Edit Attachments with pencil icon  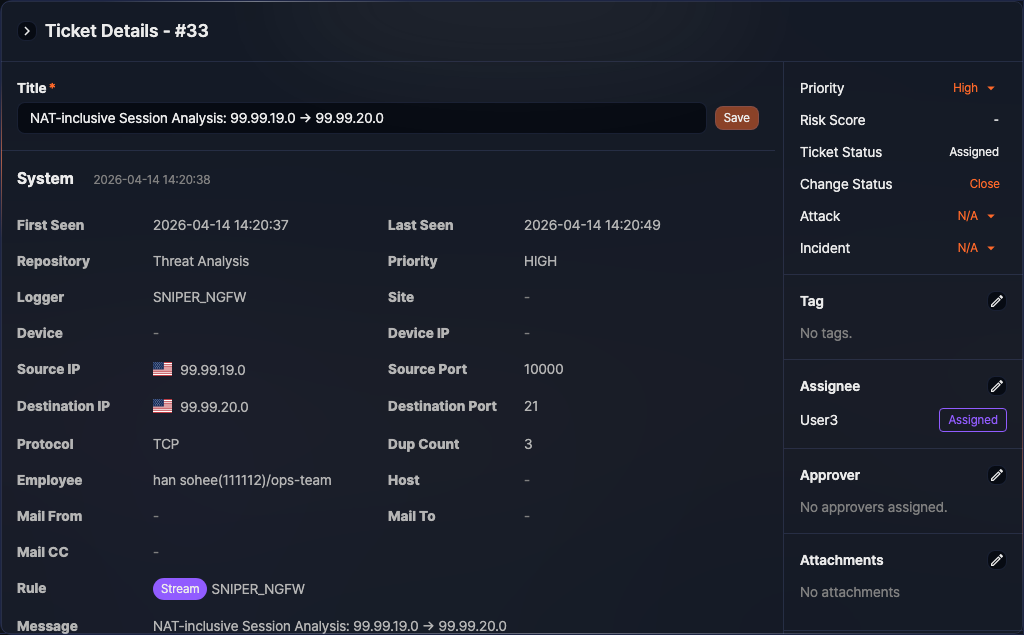point(996,560)
